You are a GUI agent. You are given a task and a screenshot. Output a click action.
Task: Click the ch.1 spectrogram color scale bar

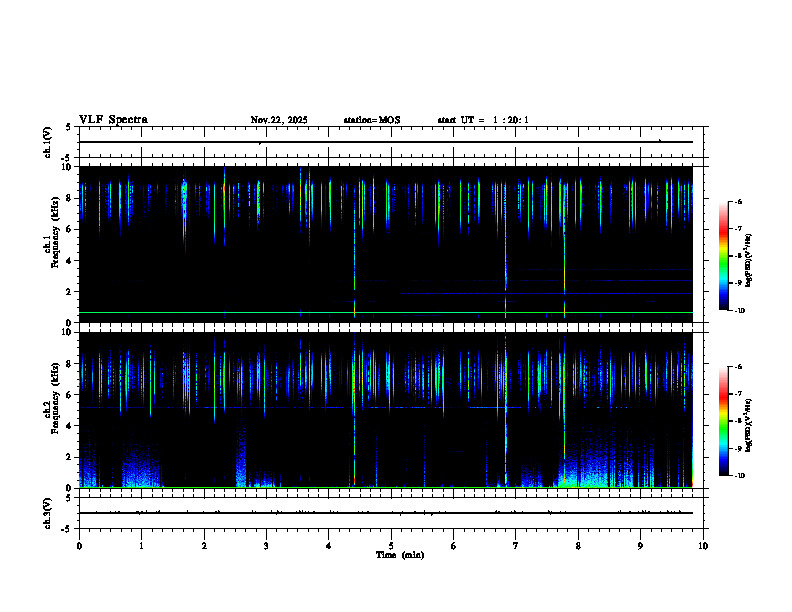(724, 256)
